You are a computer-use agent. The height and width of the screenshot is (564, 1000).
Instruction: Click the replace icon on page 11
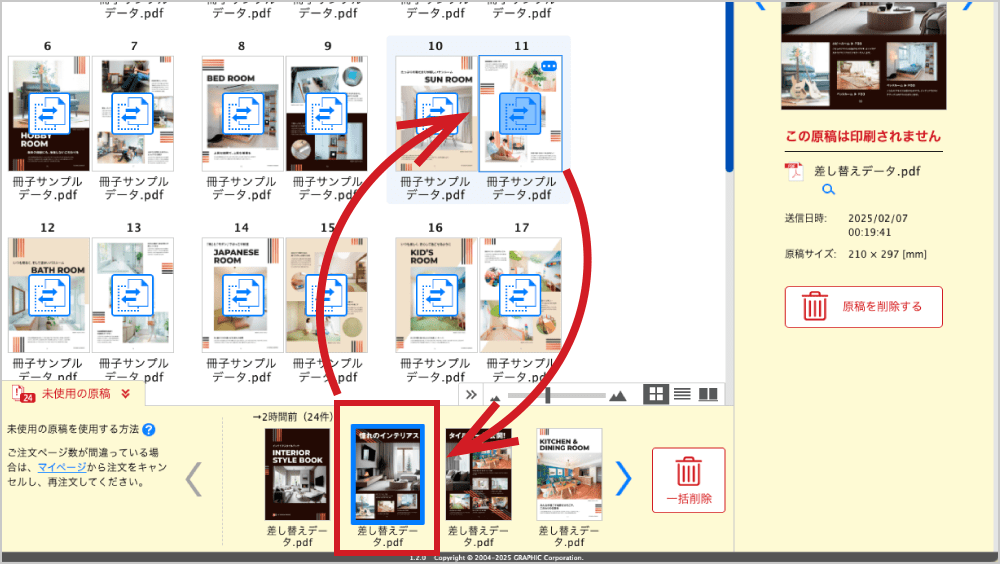point(520,113)
